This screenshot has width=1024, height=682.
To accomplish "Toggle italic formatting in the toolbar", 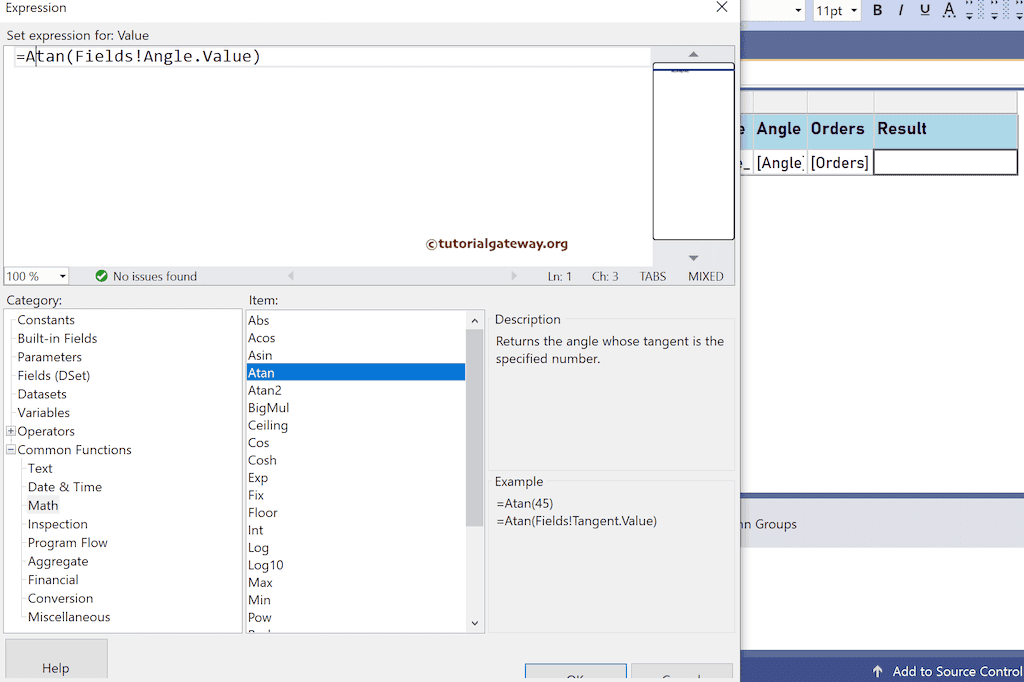I will (x=901, y=11).
